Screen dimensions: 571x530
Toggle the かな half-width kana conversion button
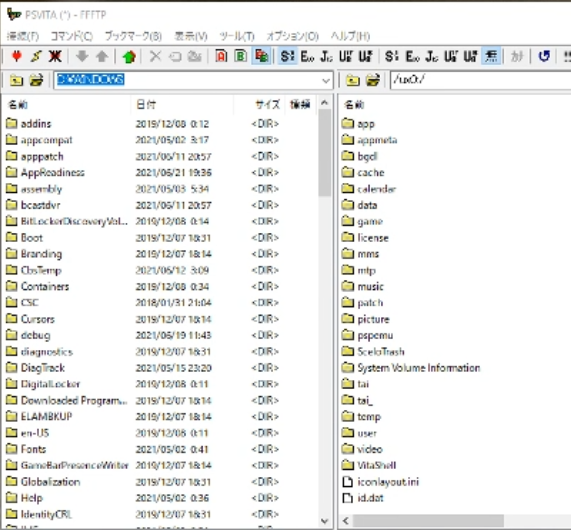(517, 56)
